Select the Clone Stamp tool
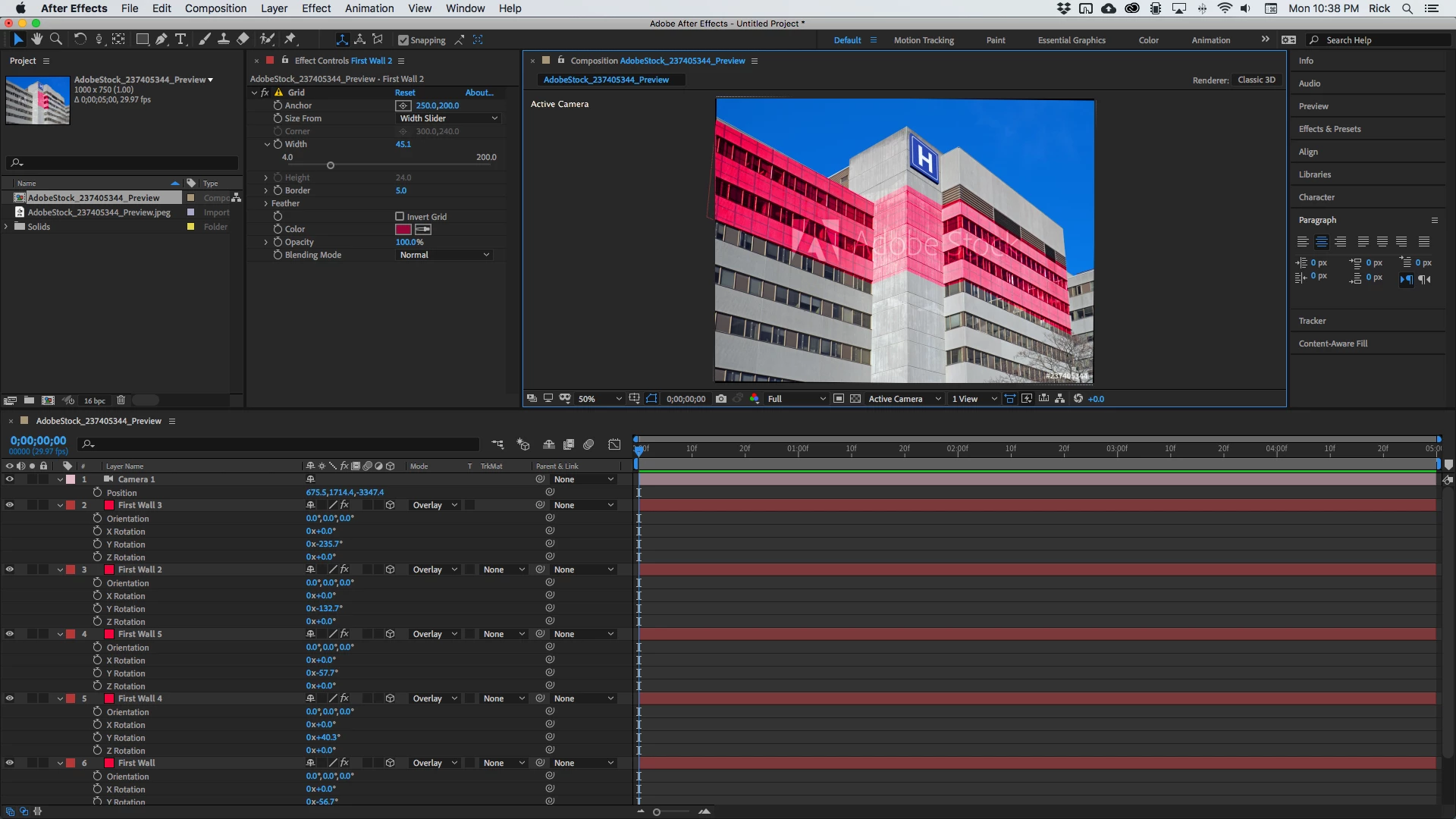 (224, 39)
